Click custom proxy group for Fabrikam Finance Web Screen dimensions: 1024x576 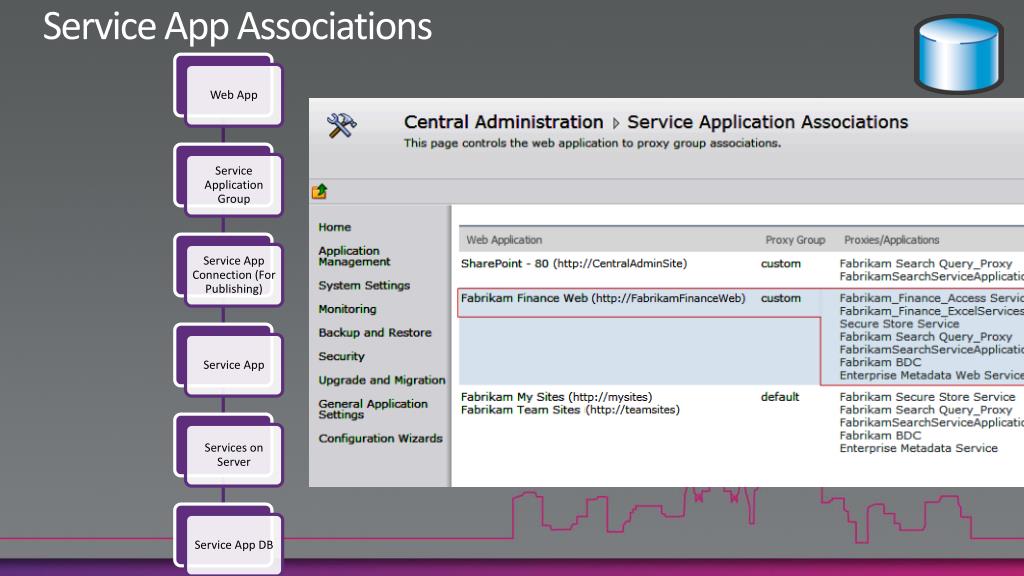pos(780,298)
